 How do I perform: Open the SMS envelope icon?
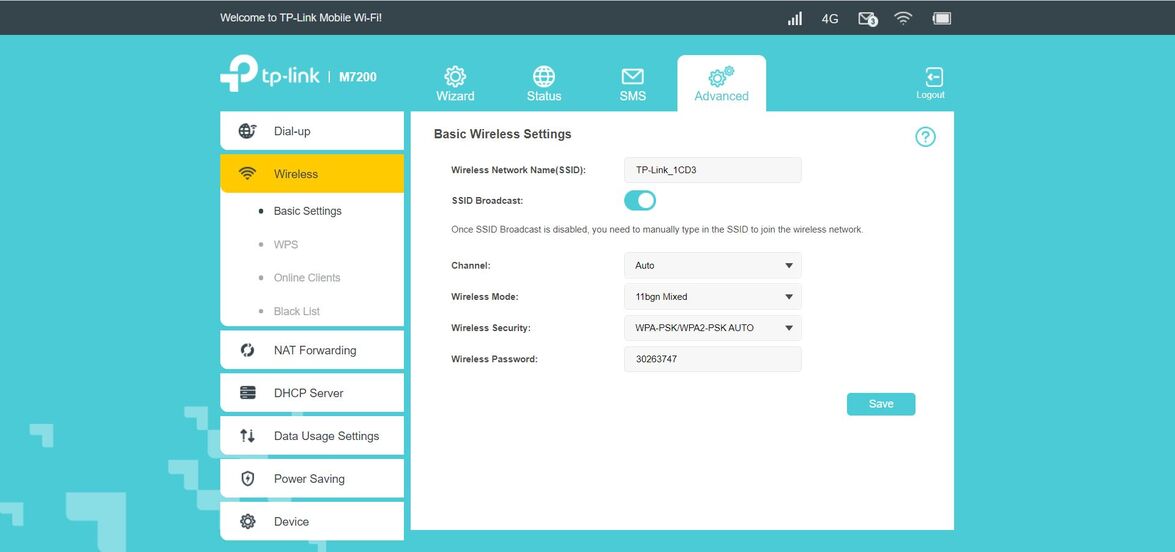click(632, 77)
